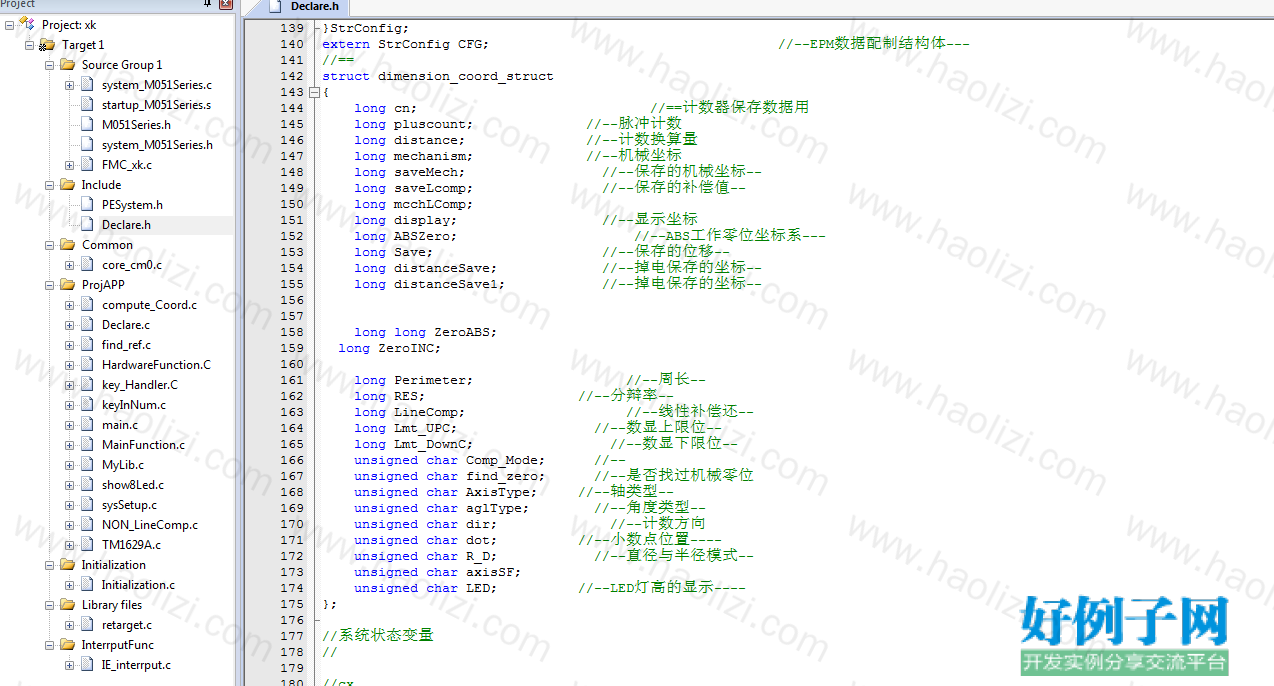Collapse the Source Group 1 group
This screenshot has height=686, width=1274.
click(x=49, y=65)
